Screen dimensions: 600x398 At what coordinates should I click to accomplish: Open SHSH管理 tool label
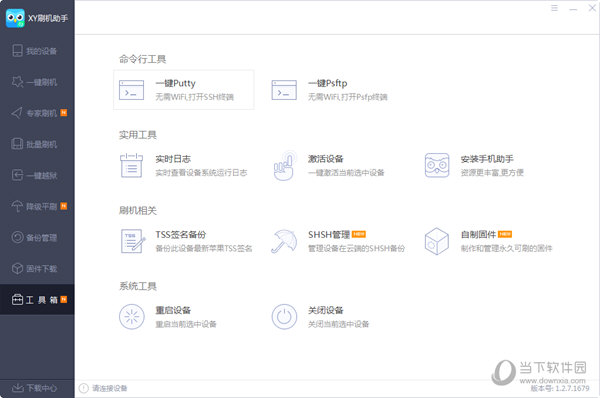(x=329, y=235)
